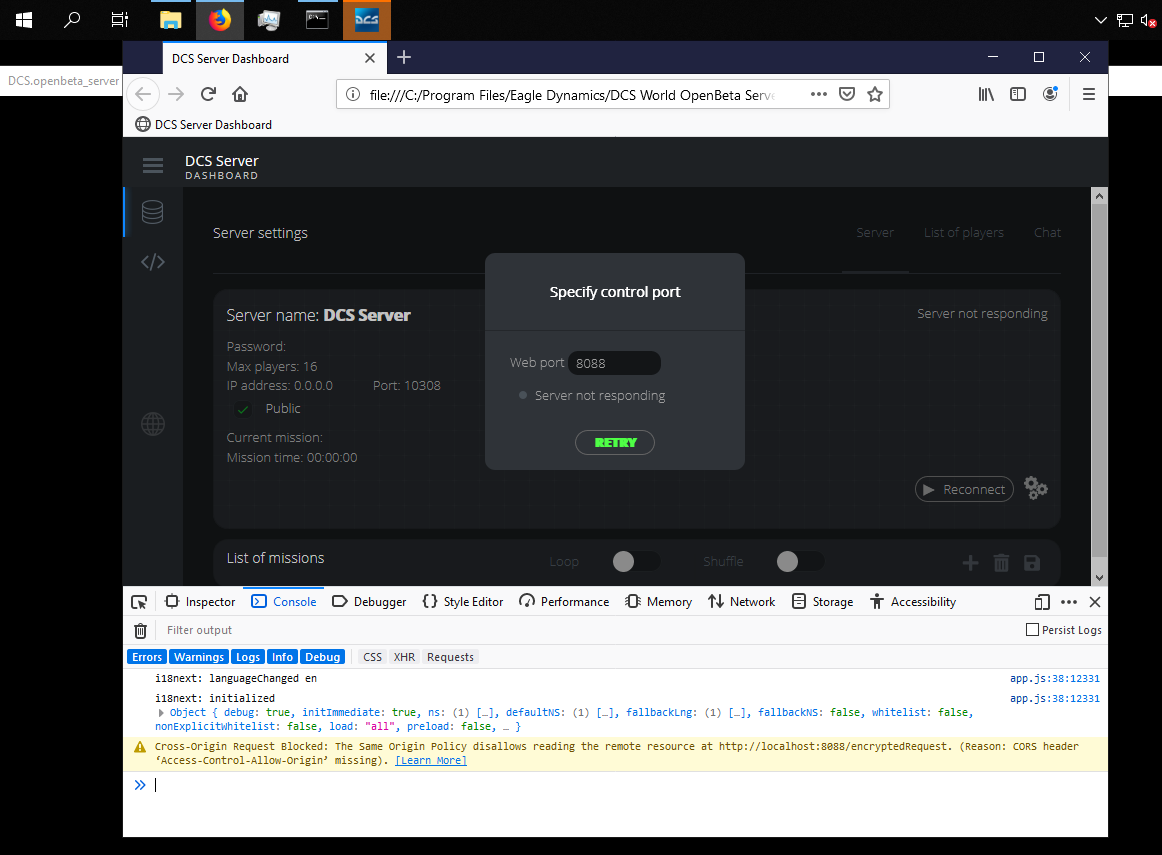The image size is (1162, 855).
Task: Open the code brackets sidebar section
Action: click(153, 262)
